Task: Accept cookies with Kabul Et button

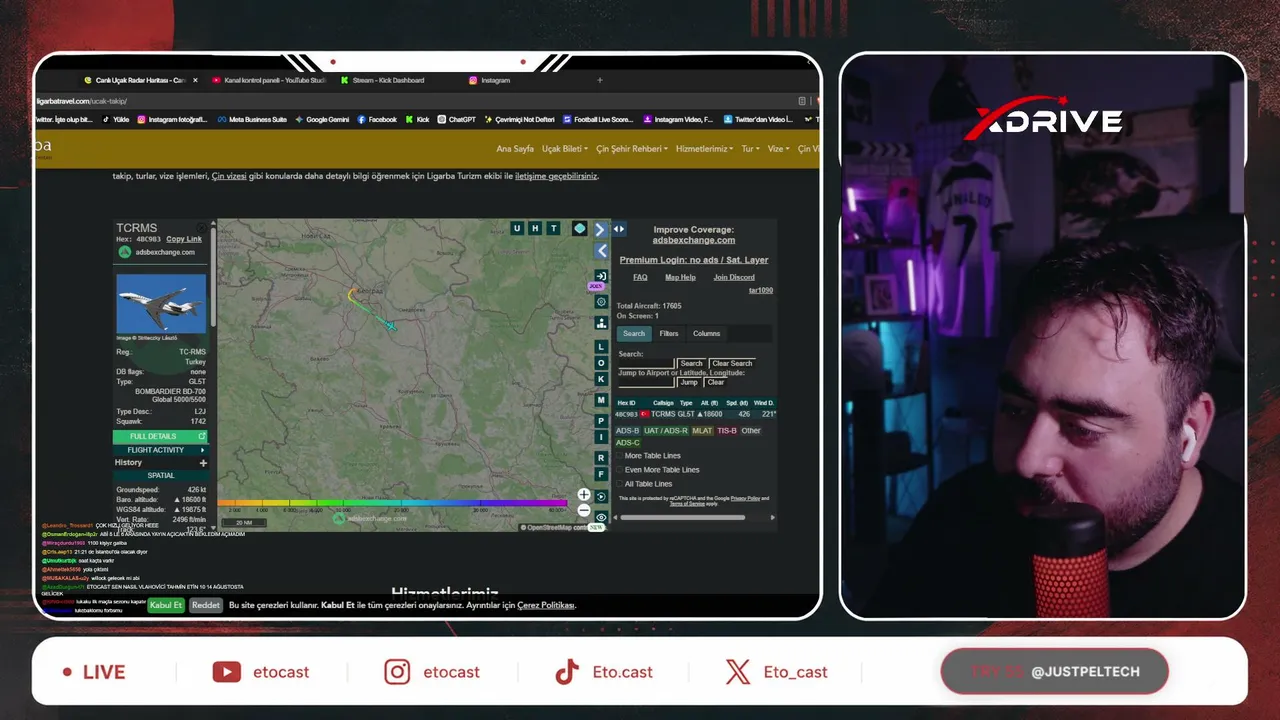Action: 166,605
